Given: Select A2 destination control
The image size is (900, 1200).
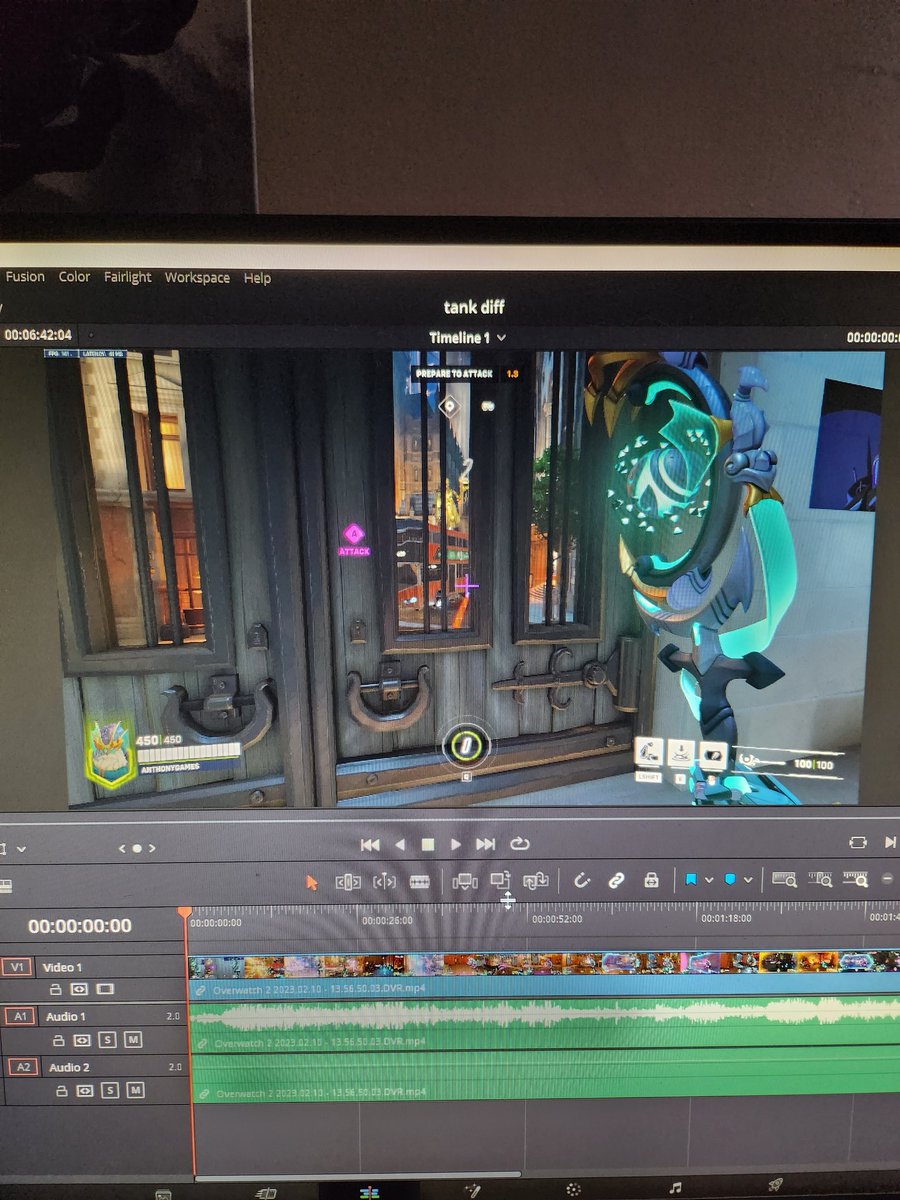Looking at the screenshot, I should click(x=24, y=1067).
